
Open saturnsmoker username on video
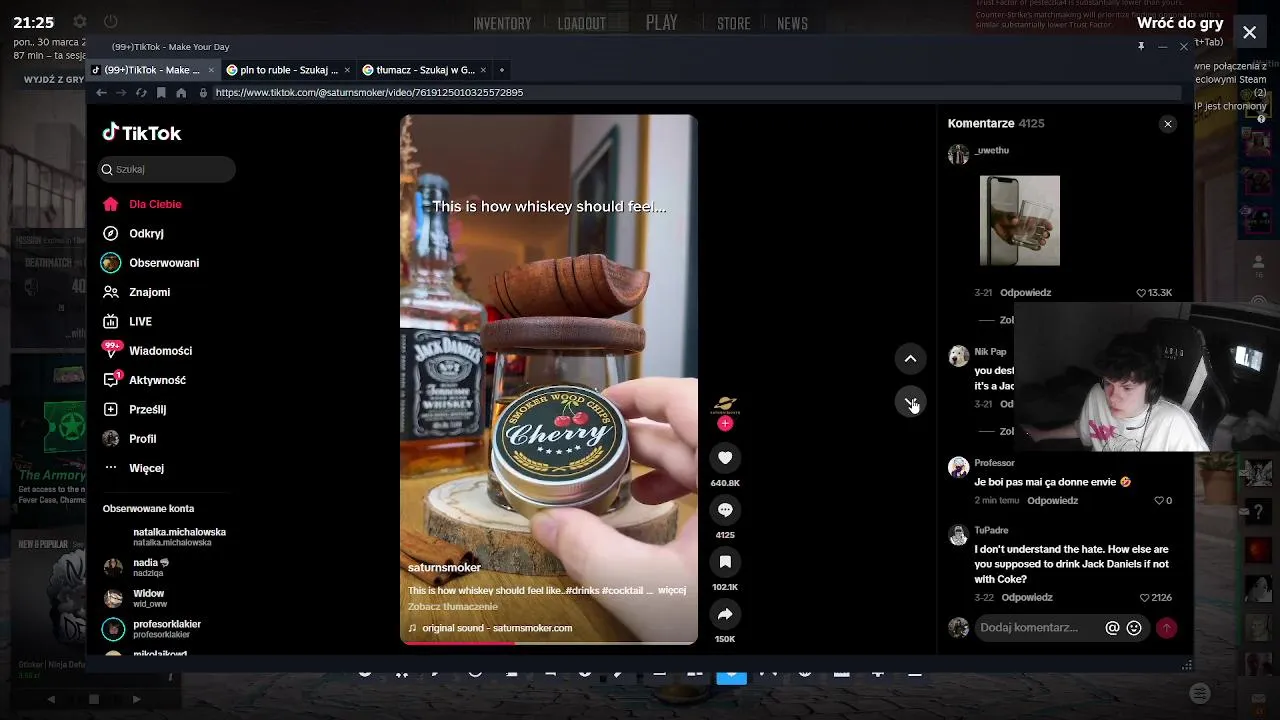tap(444, 567)
